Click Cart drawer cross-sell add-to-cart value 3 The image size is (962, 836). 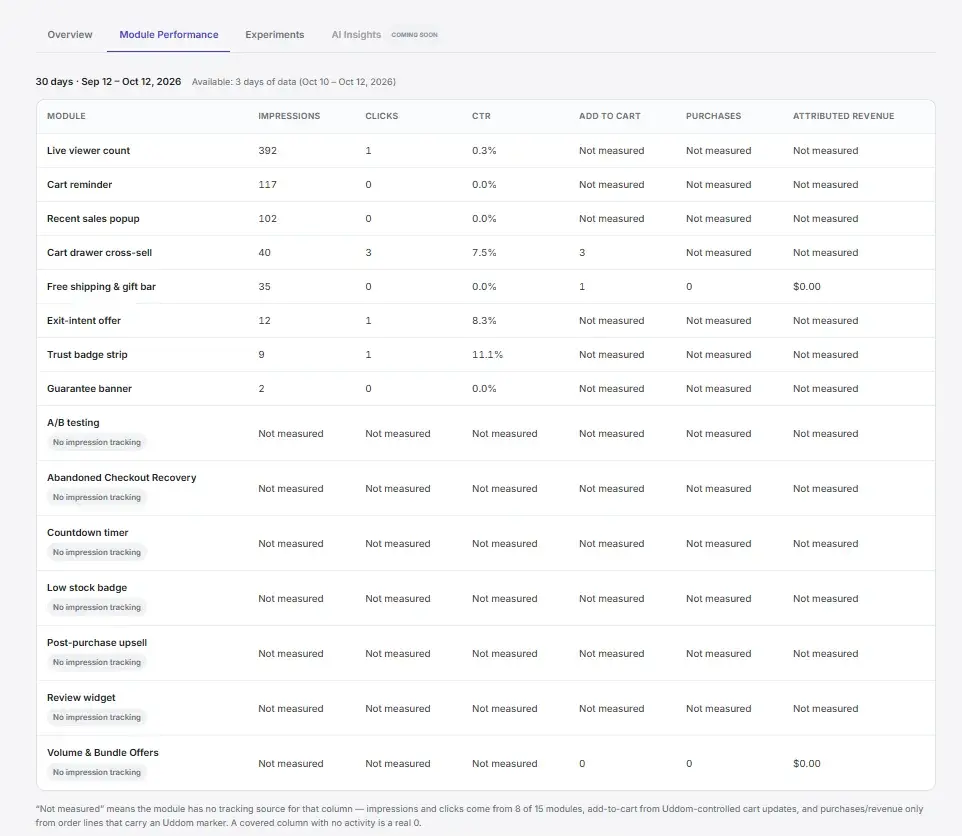[582, 253]
